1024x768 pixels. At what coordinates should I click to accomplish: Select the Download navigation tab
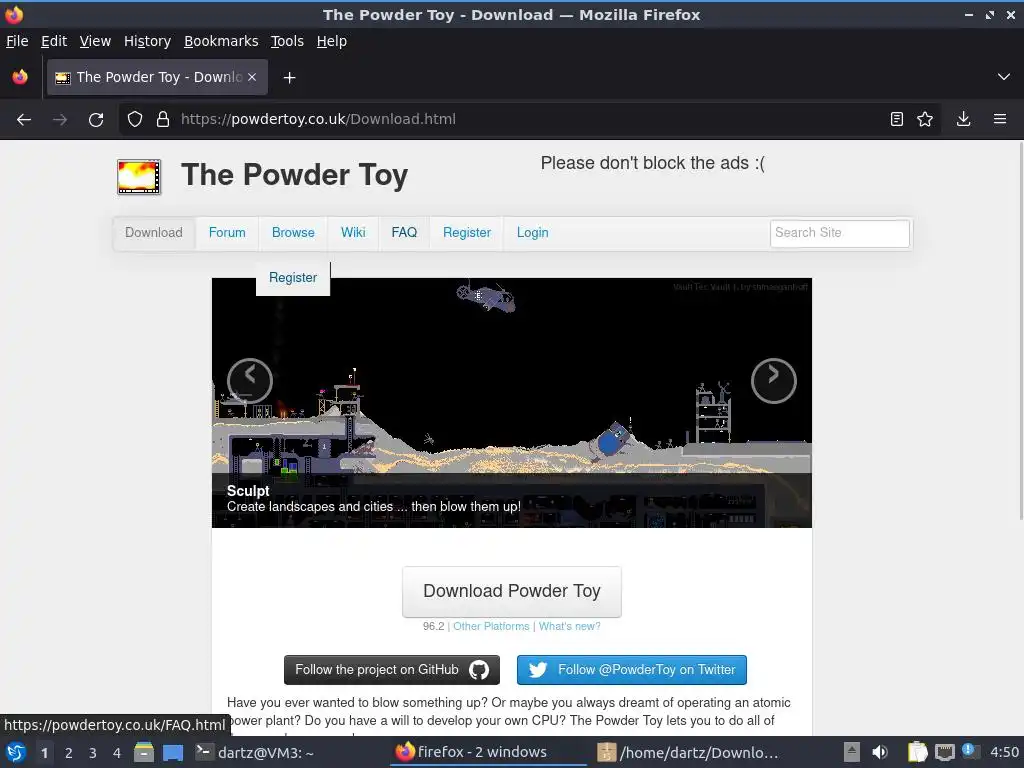tap(154, 233)
